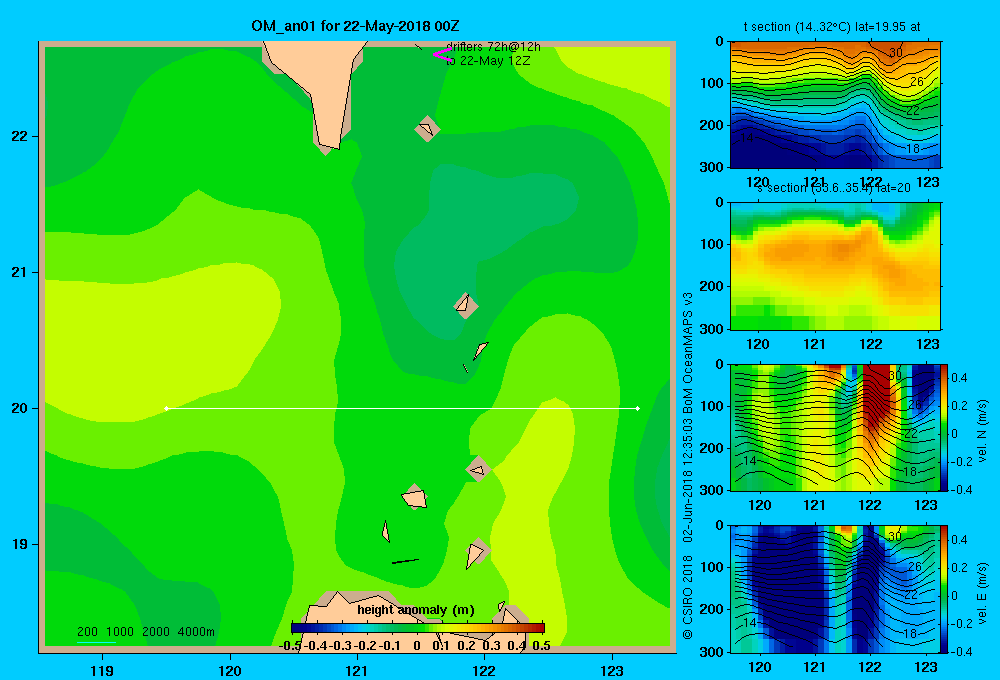Click the height anomaly color bar

click(x=418, y=628)
